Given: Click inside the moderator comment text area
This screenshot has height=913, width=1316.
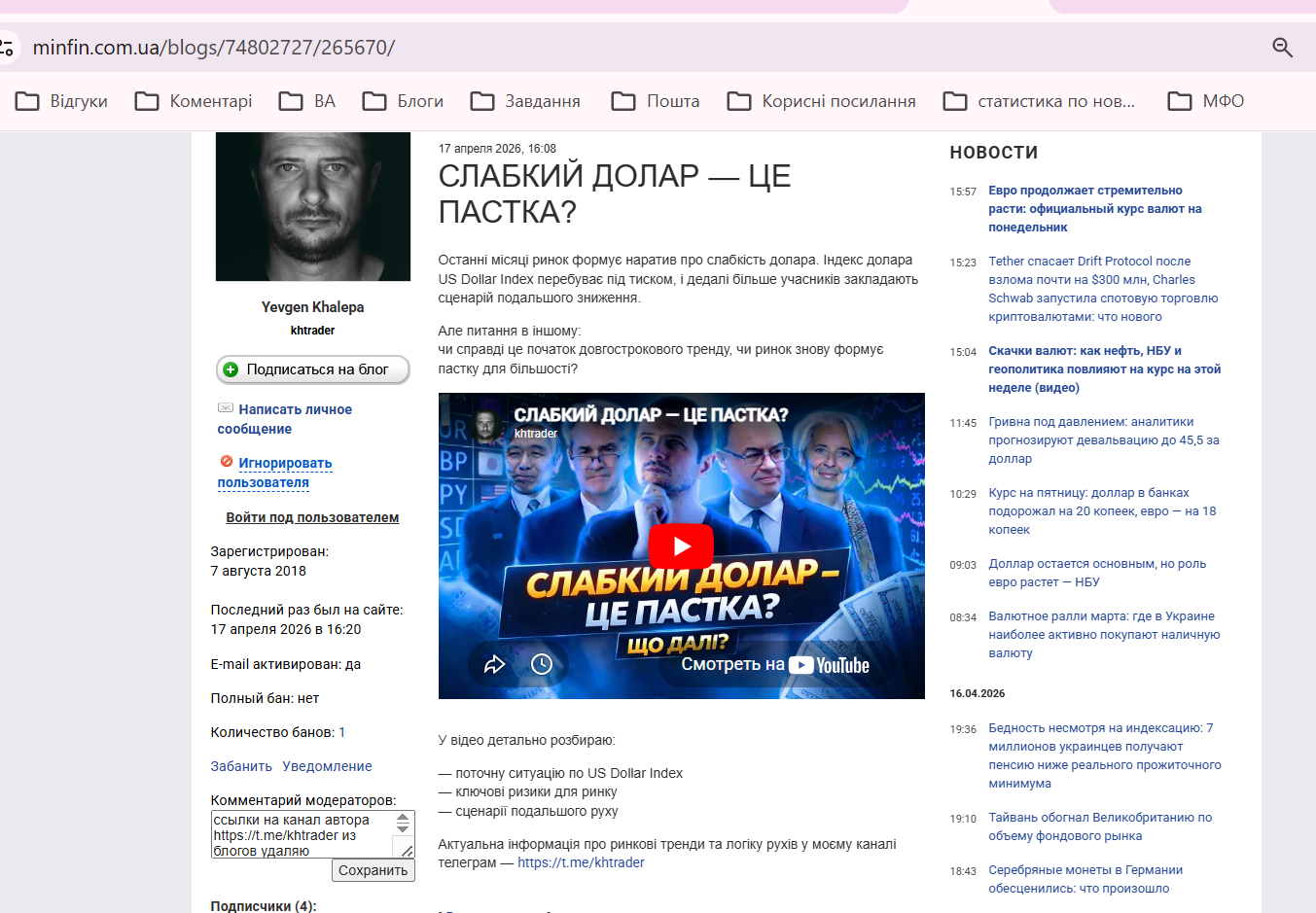Looking at the screenshot, I should (x=302, y=834).
